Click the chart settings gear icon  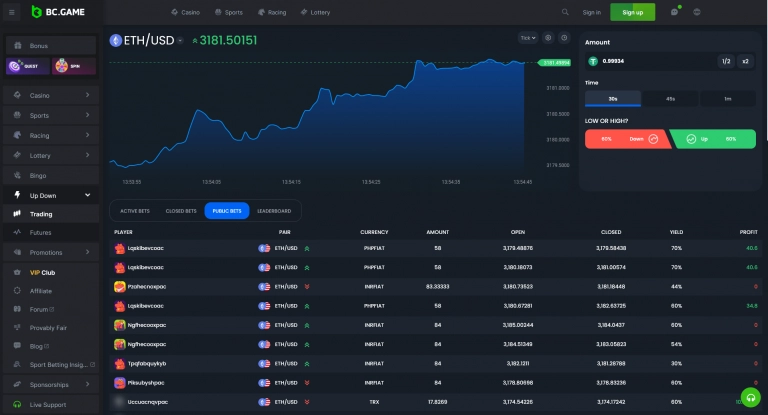(548, 38)
